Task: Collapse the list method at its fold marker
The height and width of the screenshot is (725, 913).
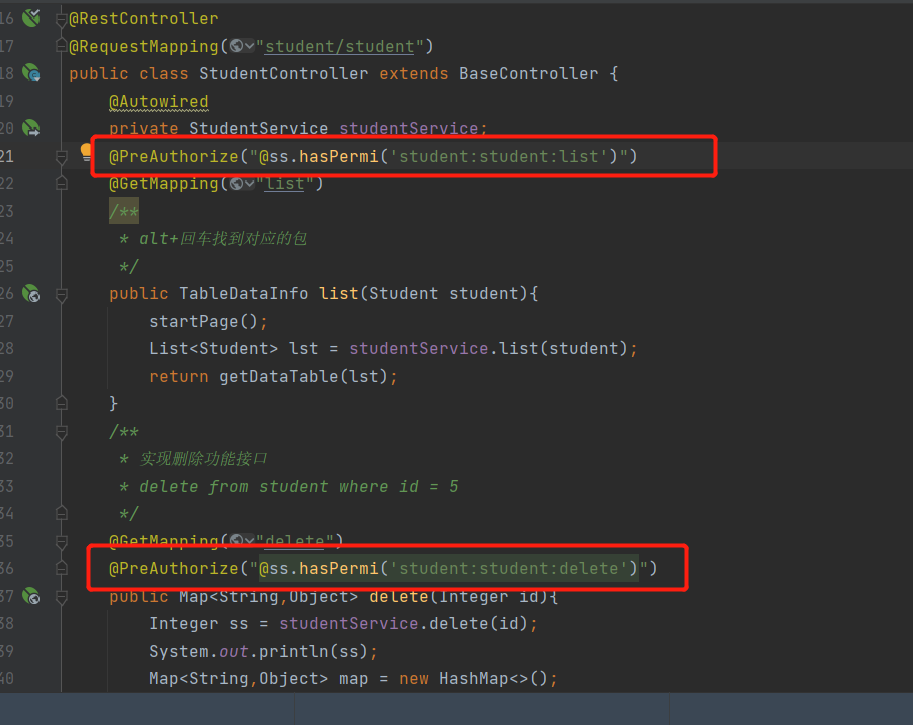Action: tap(61, 295)
